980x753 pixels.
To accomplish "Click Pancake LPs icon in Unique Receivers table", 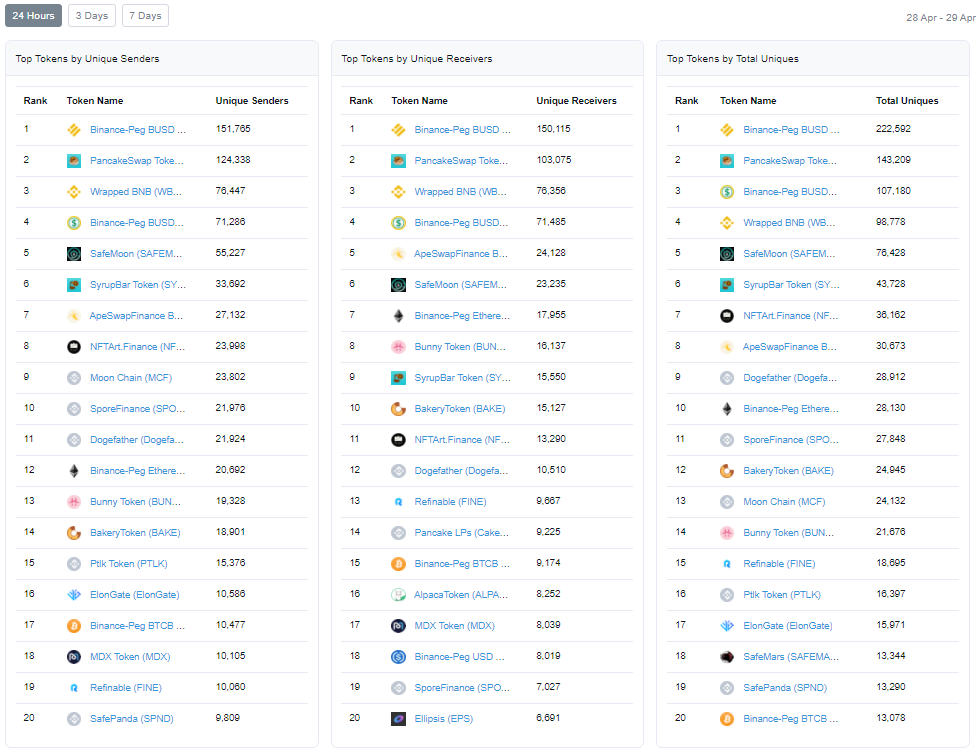I will click(x=398, y=533).
